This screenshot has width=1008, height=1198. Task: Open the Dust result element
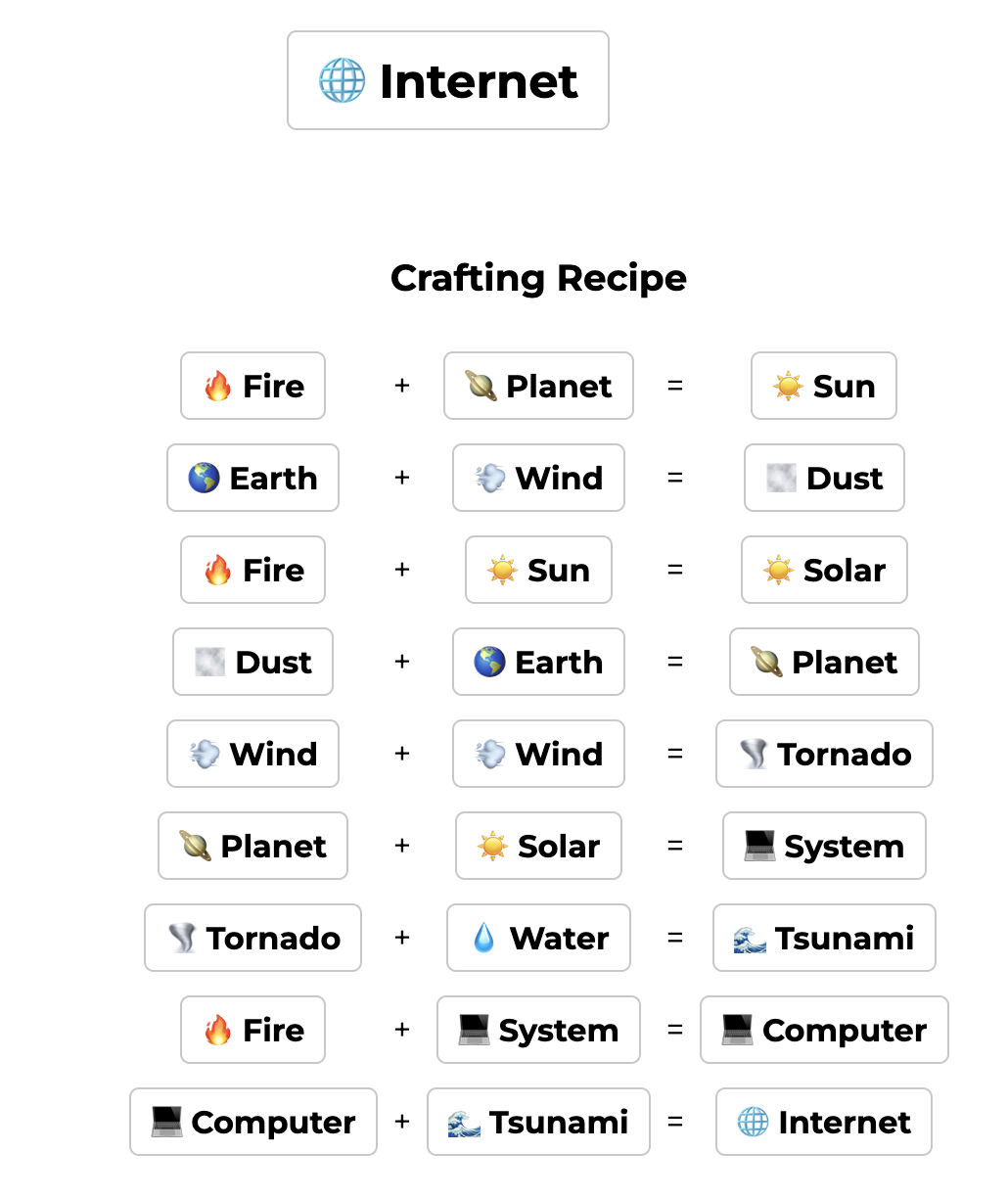(x=824, y=478)
